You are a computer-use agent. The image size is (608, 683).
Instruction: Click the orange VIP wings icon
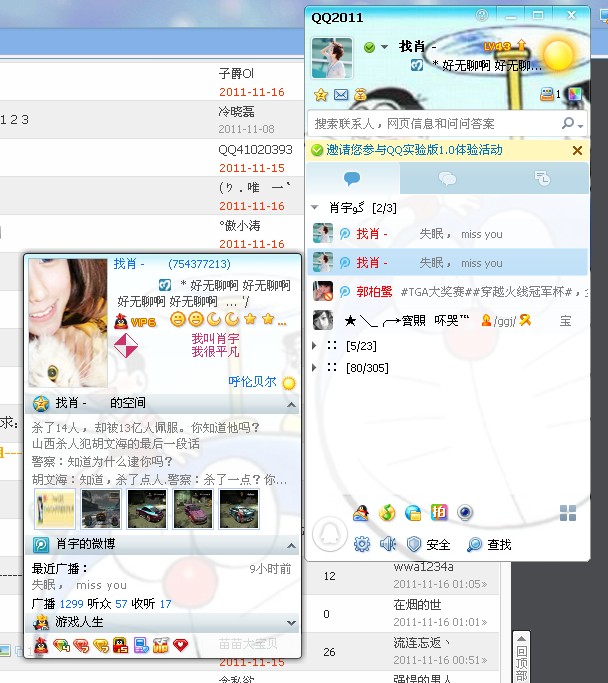(x=161, y=645)
